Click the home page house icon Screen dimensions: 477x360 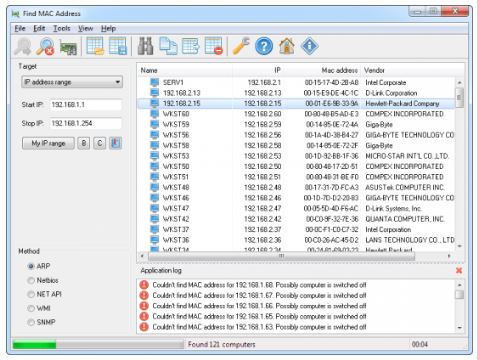point(287,46)
